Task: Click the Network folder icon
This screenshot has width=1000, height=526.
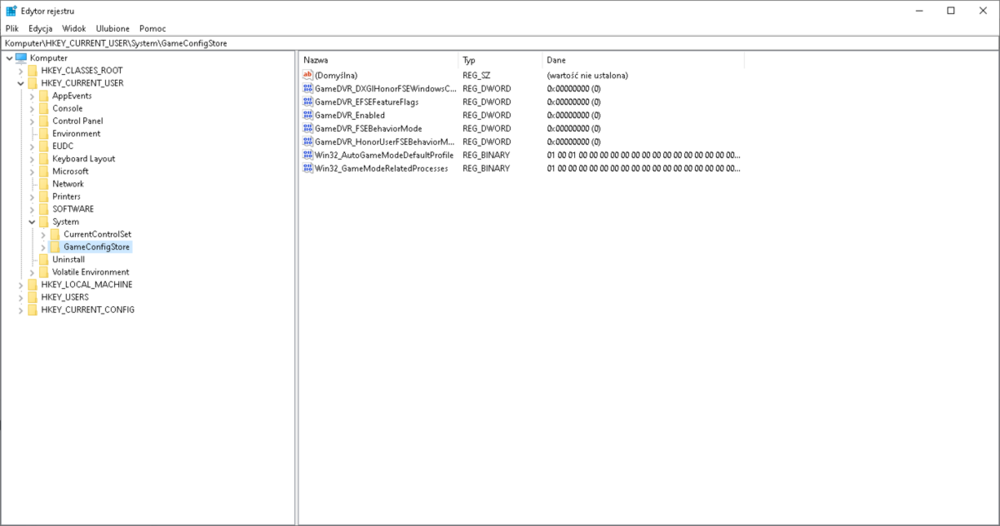Action: [43, 184]
